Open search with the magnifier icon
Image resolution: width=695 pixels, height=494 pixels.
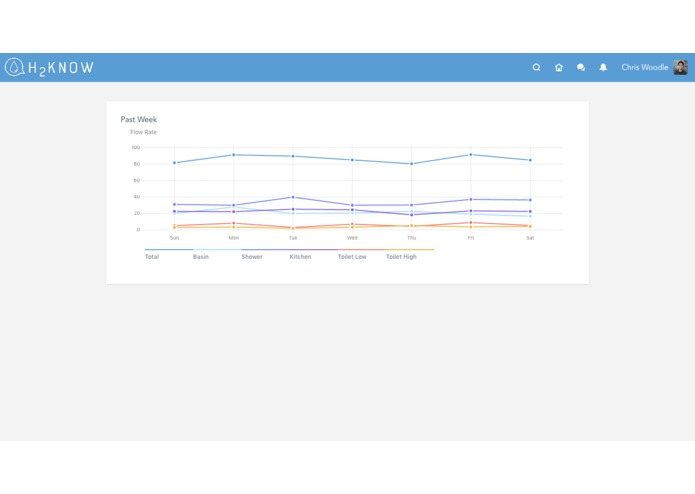click(x=536, y=67)
